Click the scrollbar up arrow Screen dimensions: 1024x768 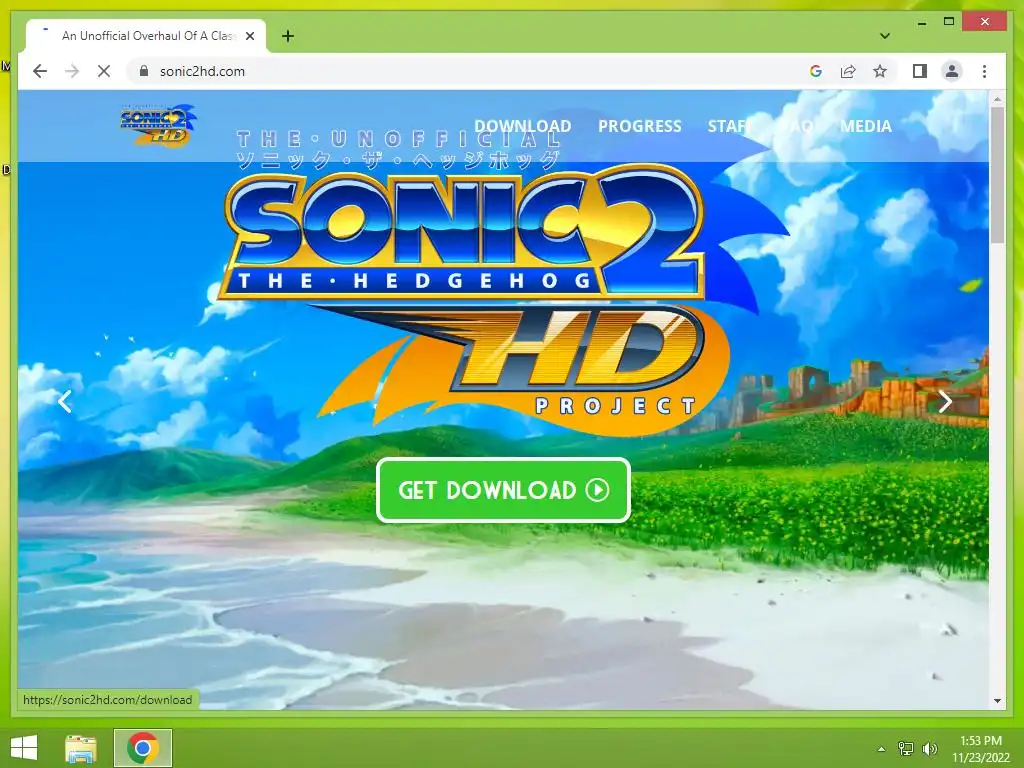tap(997, 100)
